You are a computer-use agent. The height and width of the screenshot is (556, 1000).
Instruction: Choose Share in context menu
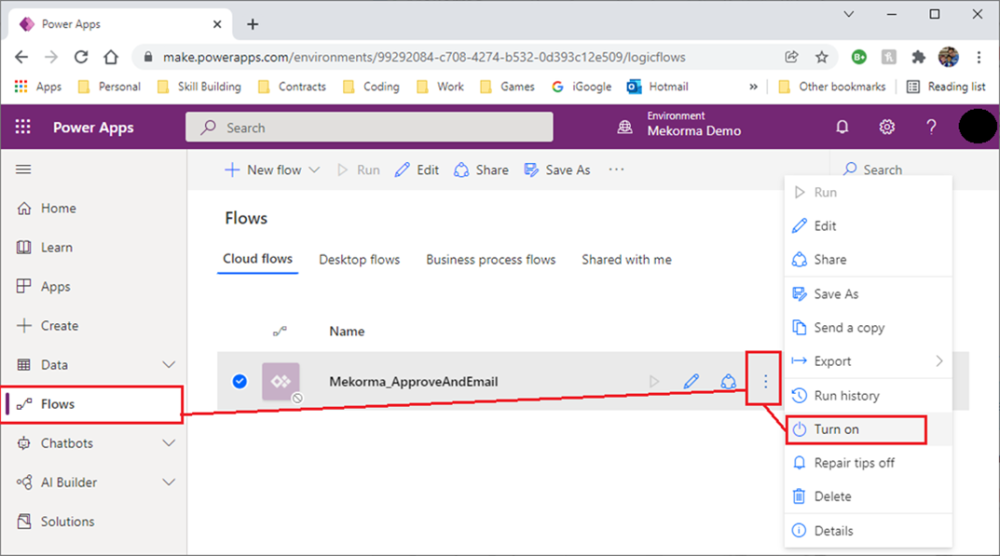click(868, 260)
